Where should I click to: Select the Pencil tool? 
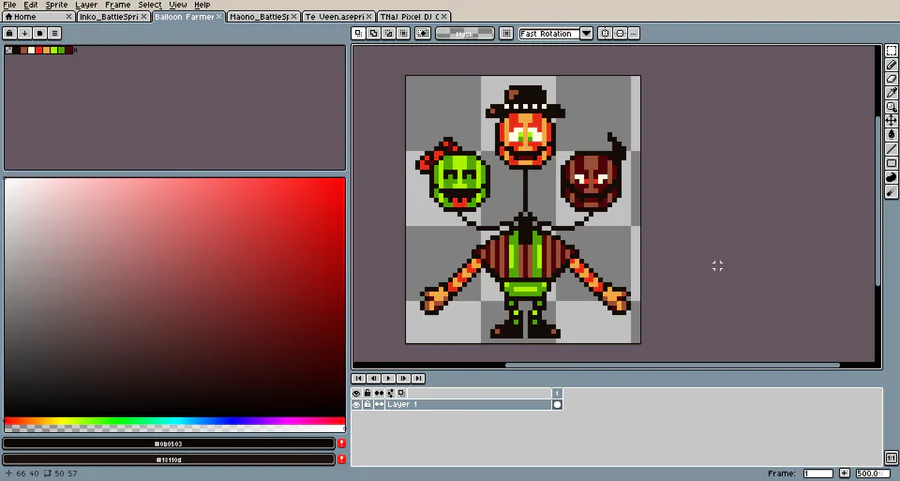(891, 64)
